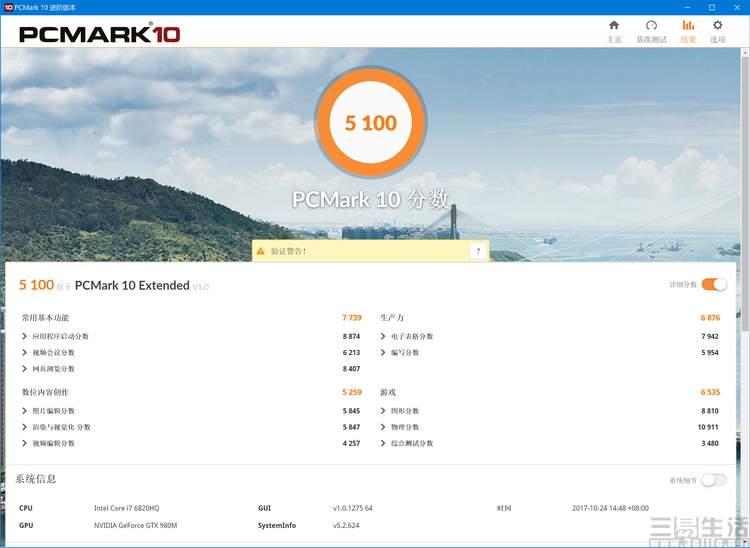750x548 pixels.
Task: Click the 8 810 graphics score value
Action: [x=710, y=411]
